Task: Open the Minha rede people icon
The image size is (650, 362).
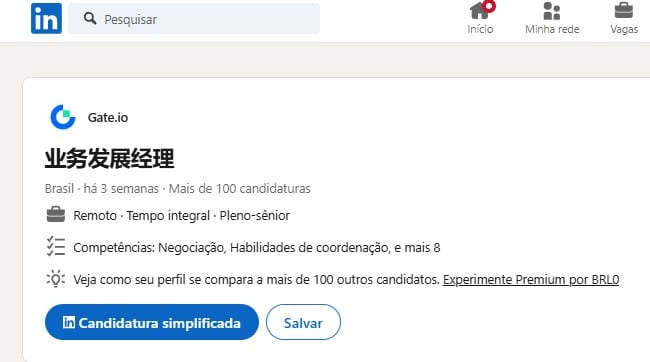Action: pos(552,11)
